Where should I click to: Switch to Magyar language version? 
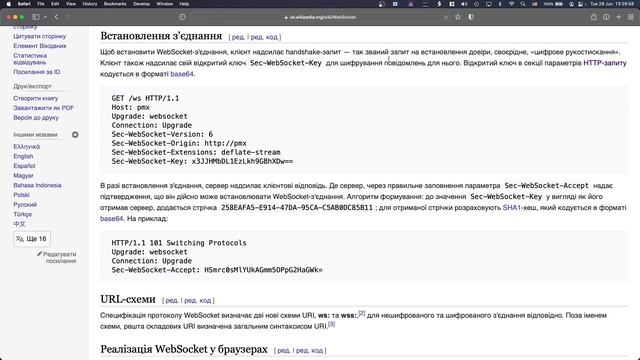(23, 176)
